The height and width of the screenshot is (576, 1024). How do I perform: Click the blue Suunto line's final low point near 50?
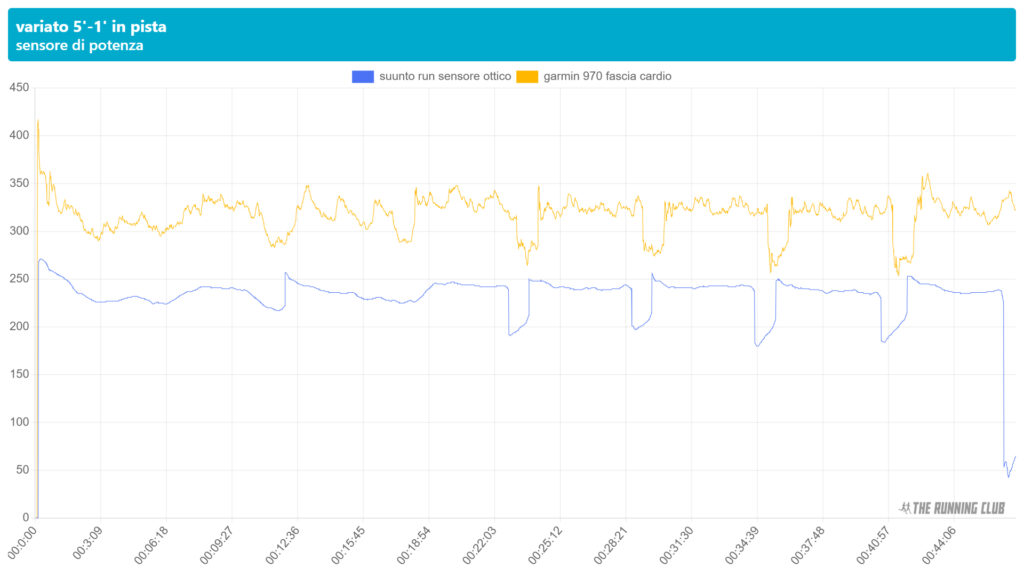1008,476
